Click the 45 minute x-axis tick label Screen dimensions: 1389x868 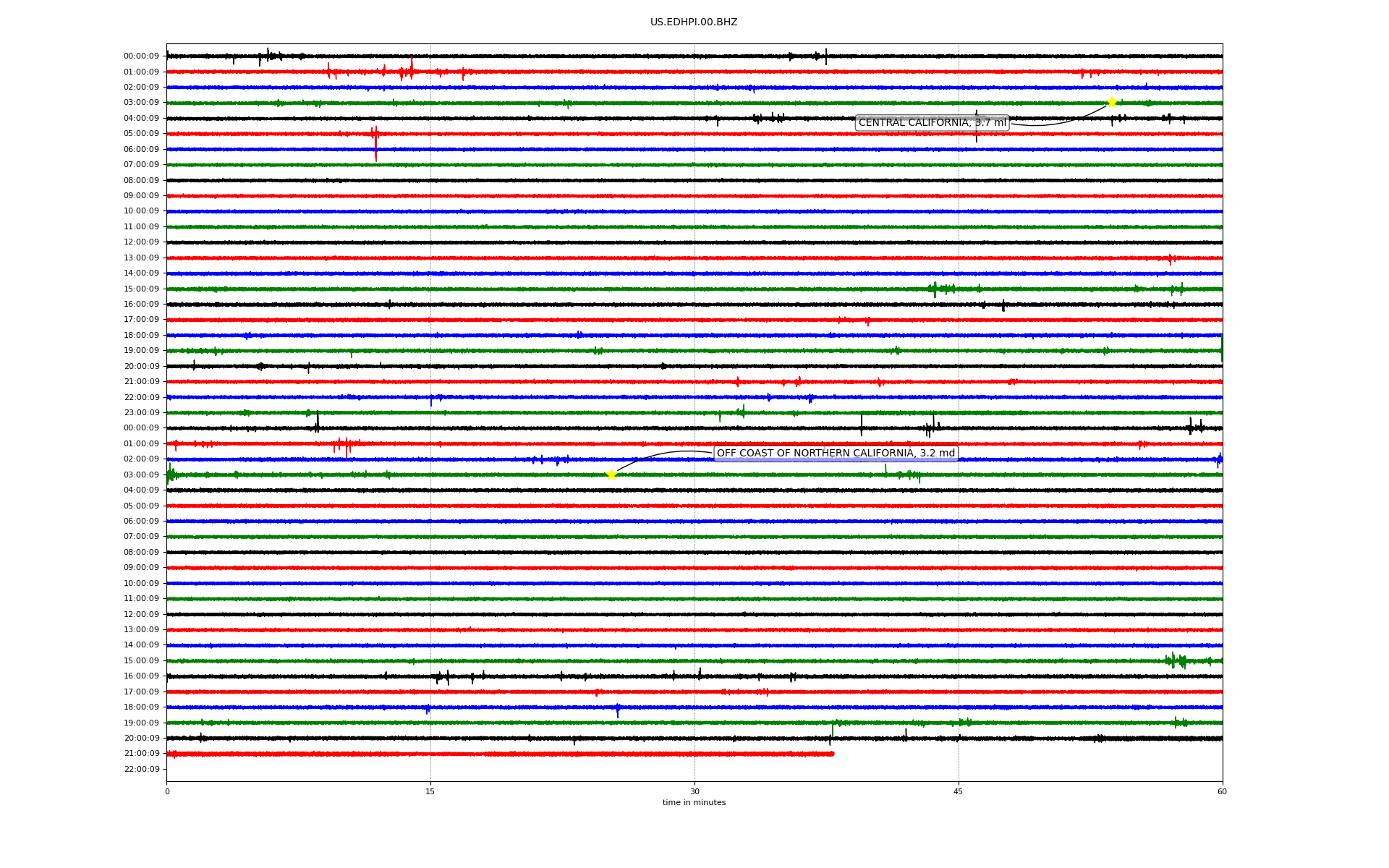point(958,791)
